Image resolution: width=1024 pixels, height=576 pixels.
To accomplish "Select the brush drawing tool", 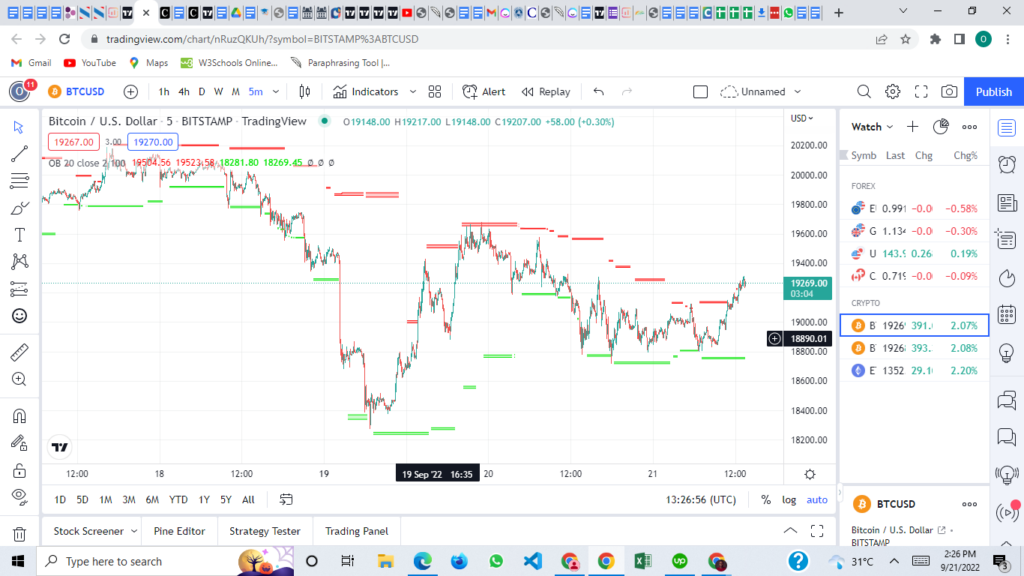I will [x=19, y=208].
